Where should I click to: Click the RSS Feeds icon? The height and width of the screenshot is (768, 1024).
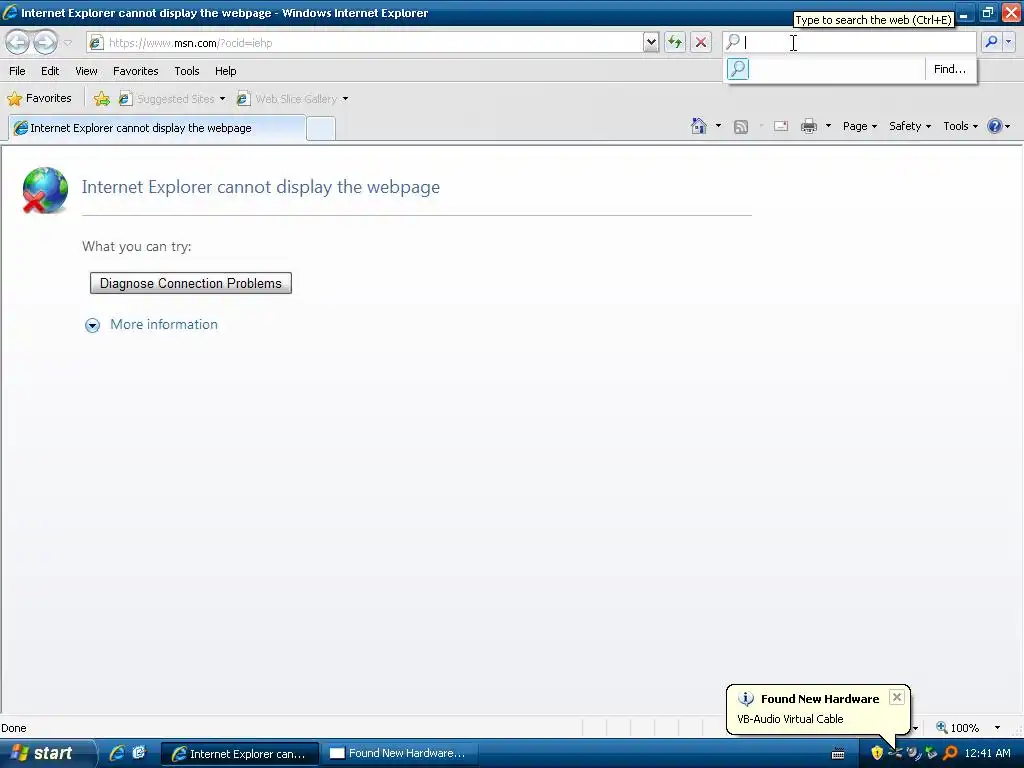741,127
